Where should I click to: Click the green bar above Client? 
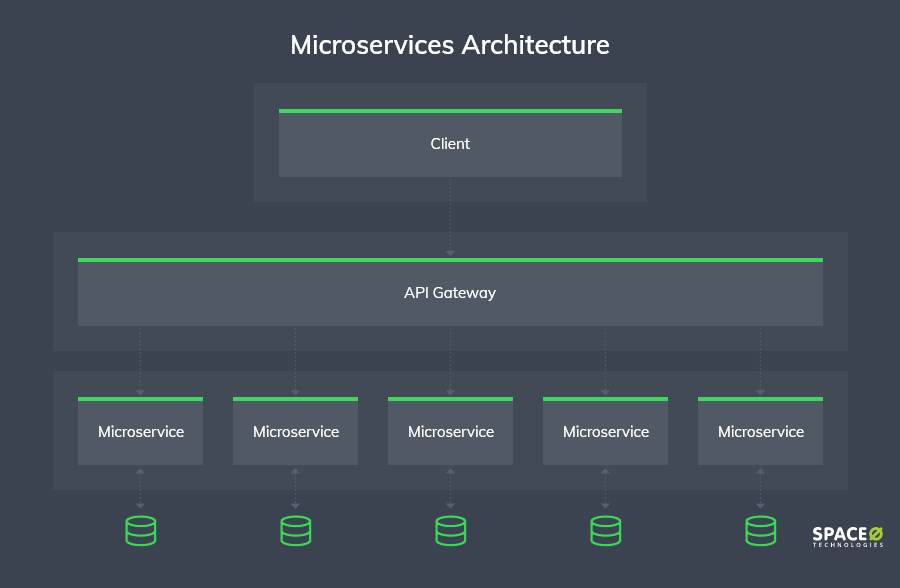pos(451,111)
